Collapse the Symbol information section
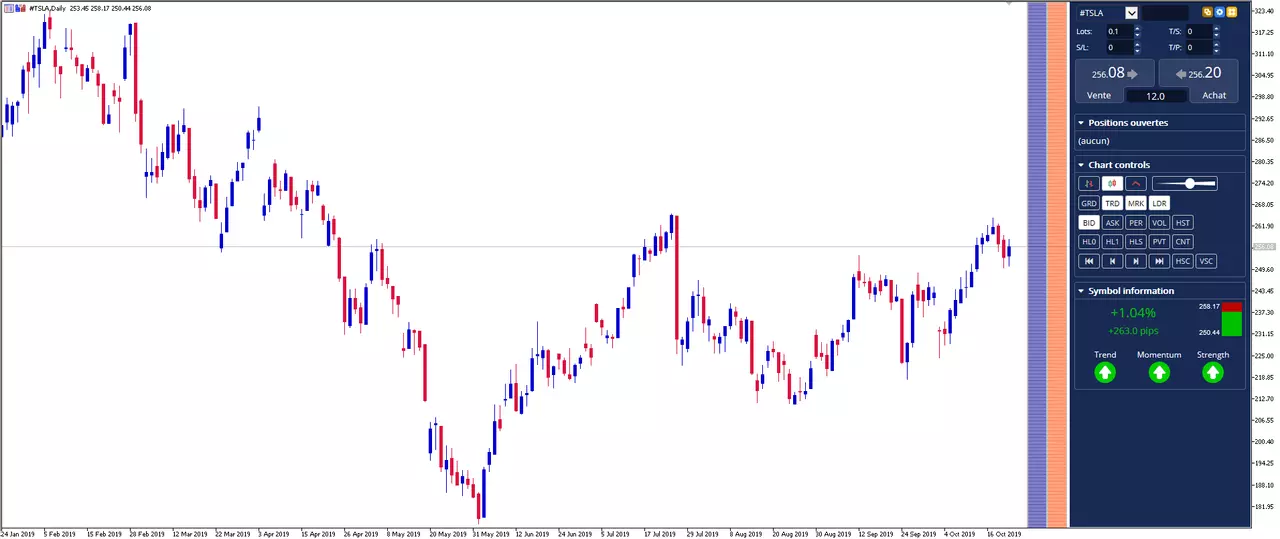Image resolution: width=1280 pixels, height=539 pixels. tap(1081, 291)
